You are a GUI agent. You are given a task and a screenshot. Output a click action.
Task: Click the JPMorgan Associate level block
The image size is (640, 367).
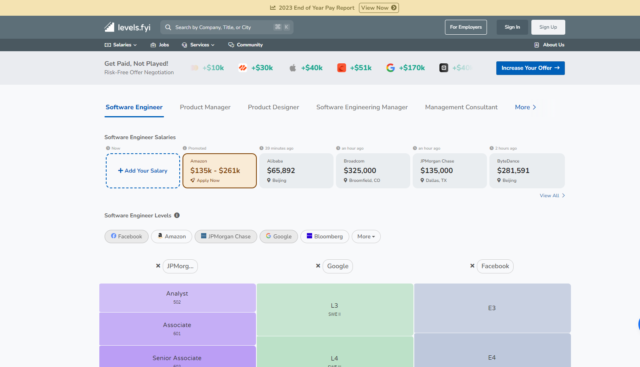(177, 329)
